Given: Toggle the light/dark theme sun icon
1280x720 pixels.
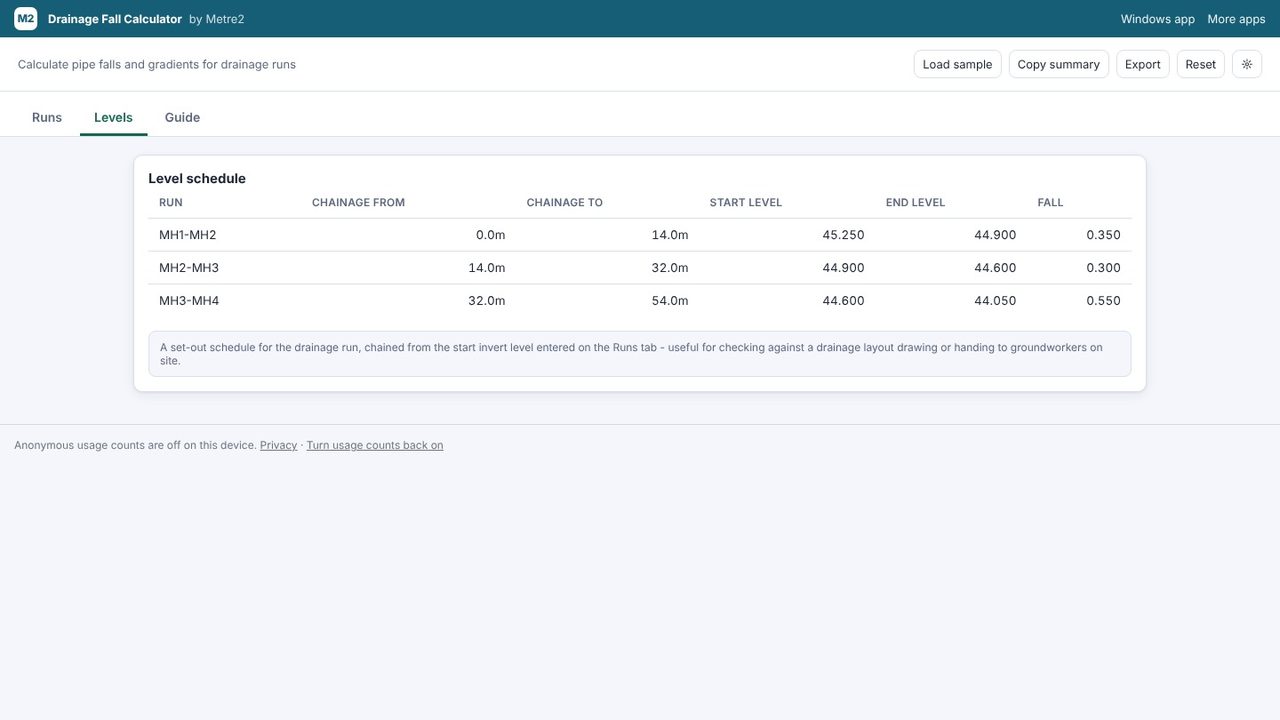Looking at the screenshot, I should [1247, 64].
